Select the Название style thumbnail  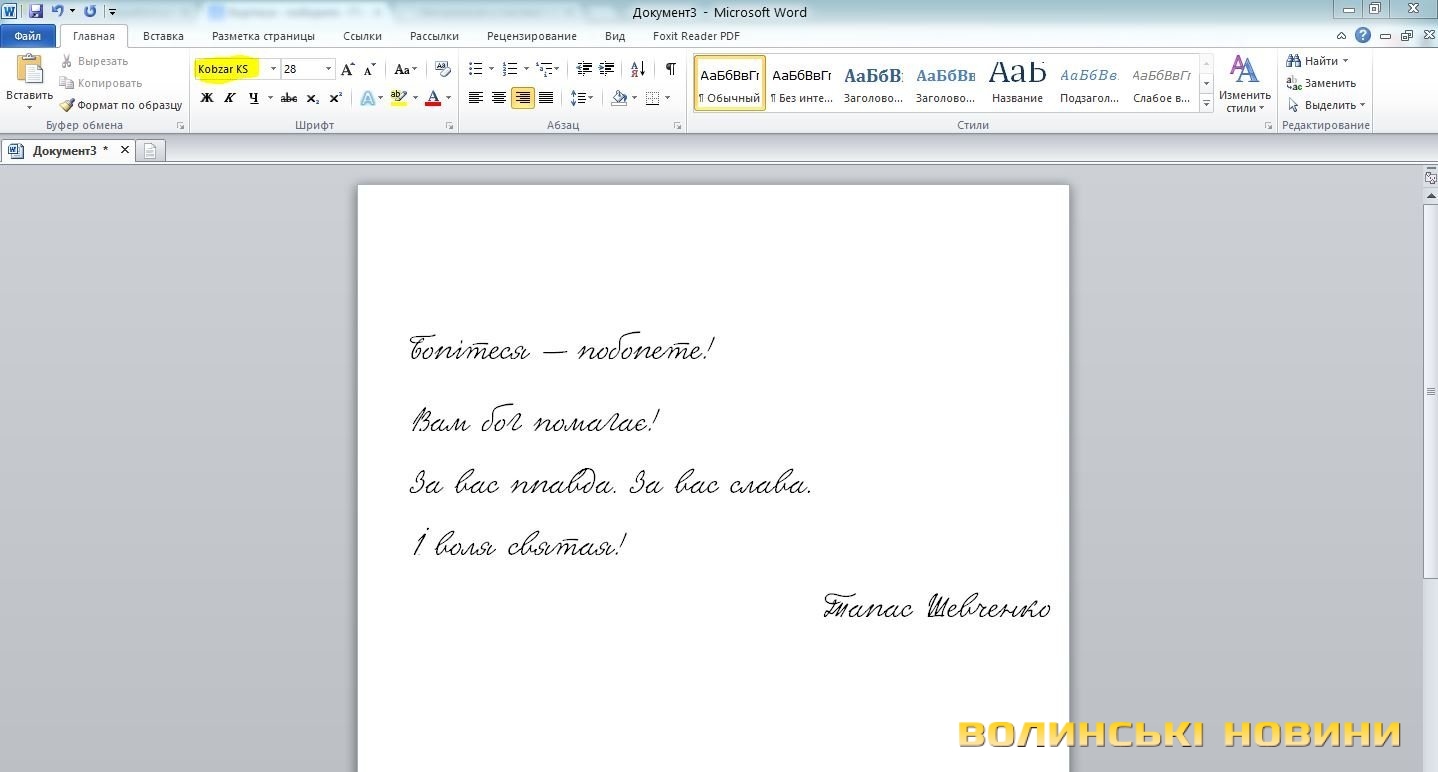pos(1017,82)
